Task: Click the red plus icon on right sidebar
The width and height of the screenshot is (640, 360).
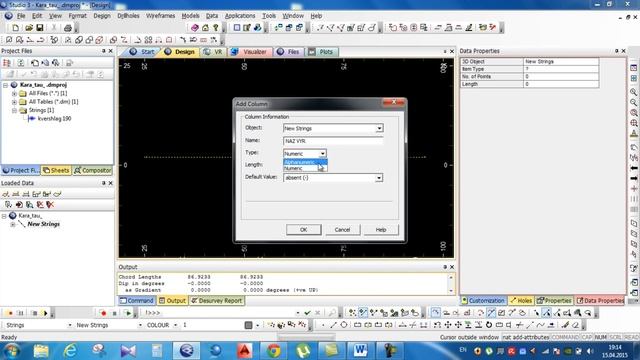Action: coord(633,189)
